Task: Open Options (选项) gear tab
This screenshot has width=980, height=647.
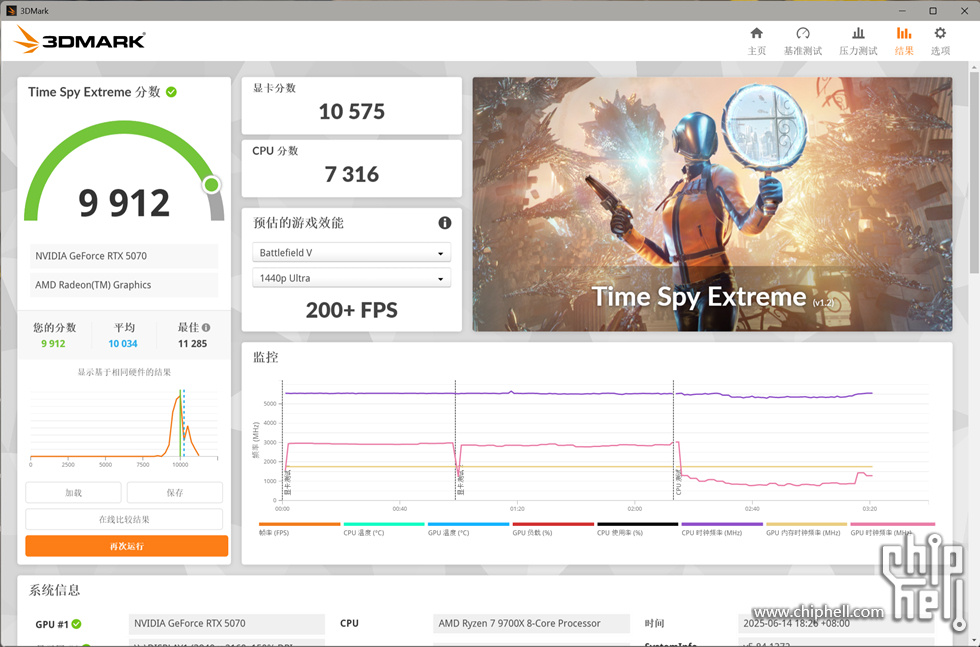Action: point(940,41)
